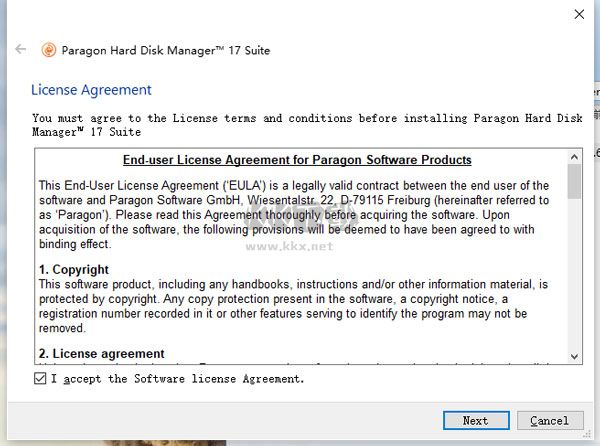
Task: Click the End-user License Agreement title
Action: click(297, 160)
